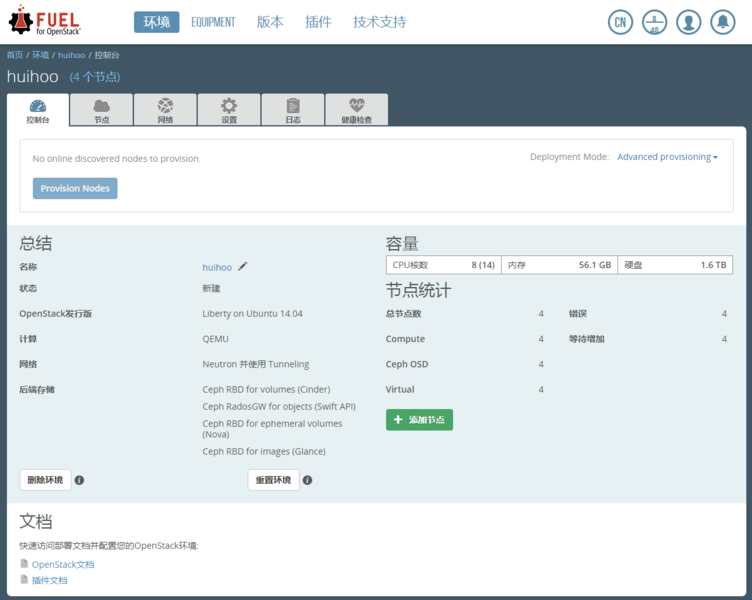Select EQUIPMENT in the top navigation
752x600 pixels.
click(x=213, y=22)
